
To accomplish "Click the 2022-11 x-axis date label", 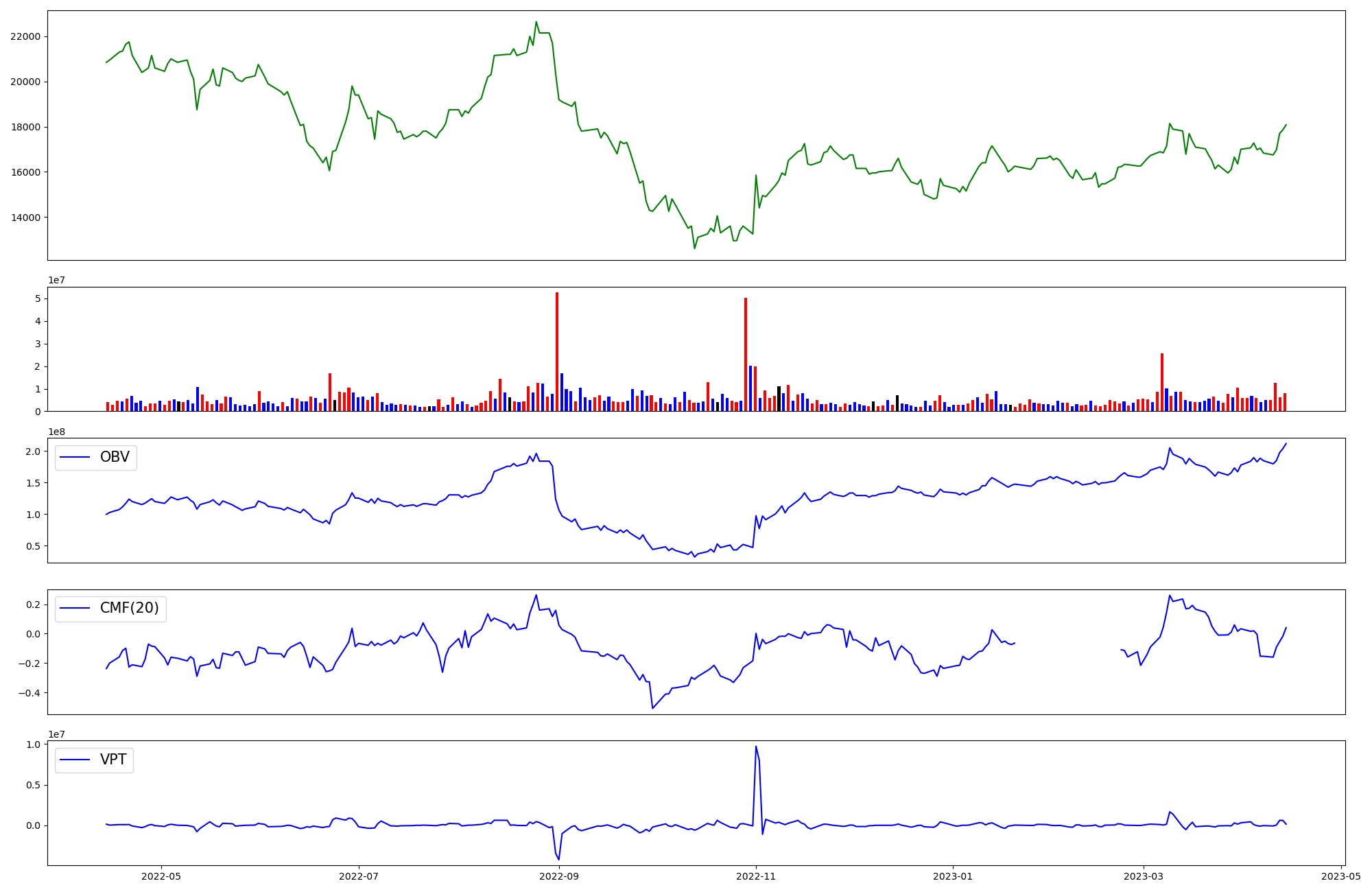I will click(x=755, y=876).
